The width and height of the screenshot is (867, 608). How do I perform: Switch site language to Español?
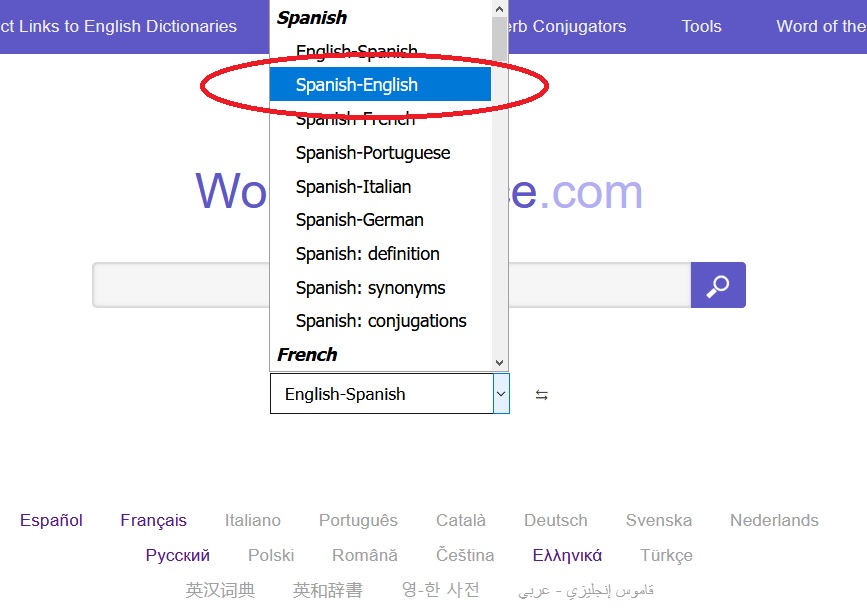51,520
